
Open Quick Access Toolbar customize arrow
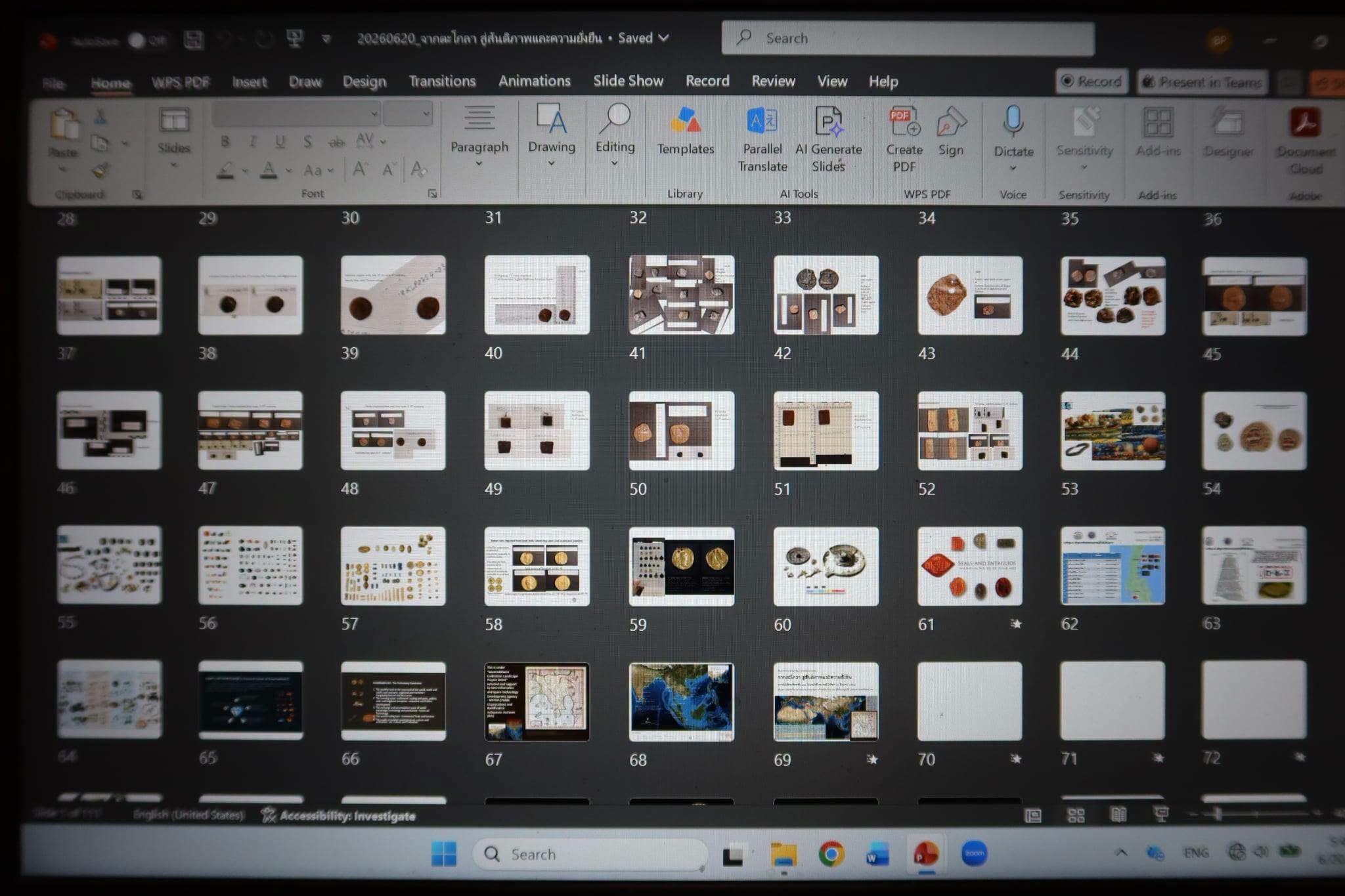[x=326, y=39]
